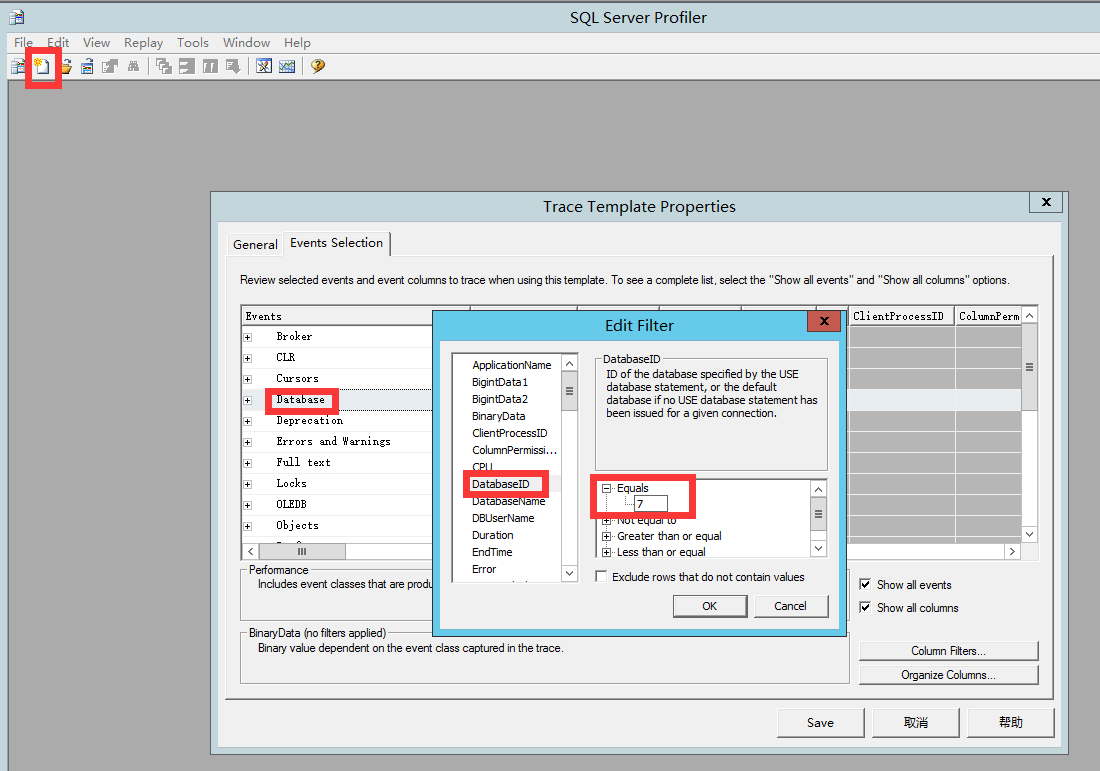The height and width of the screenshot is (771, 1100).
Task: Select DBUserName in filter column list
Action: (504, 518)
